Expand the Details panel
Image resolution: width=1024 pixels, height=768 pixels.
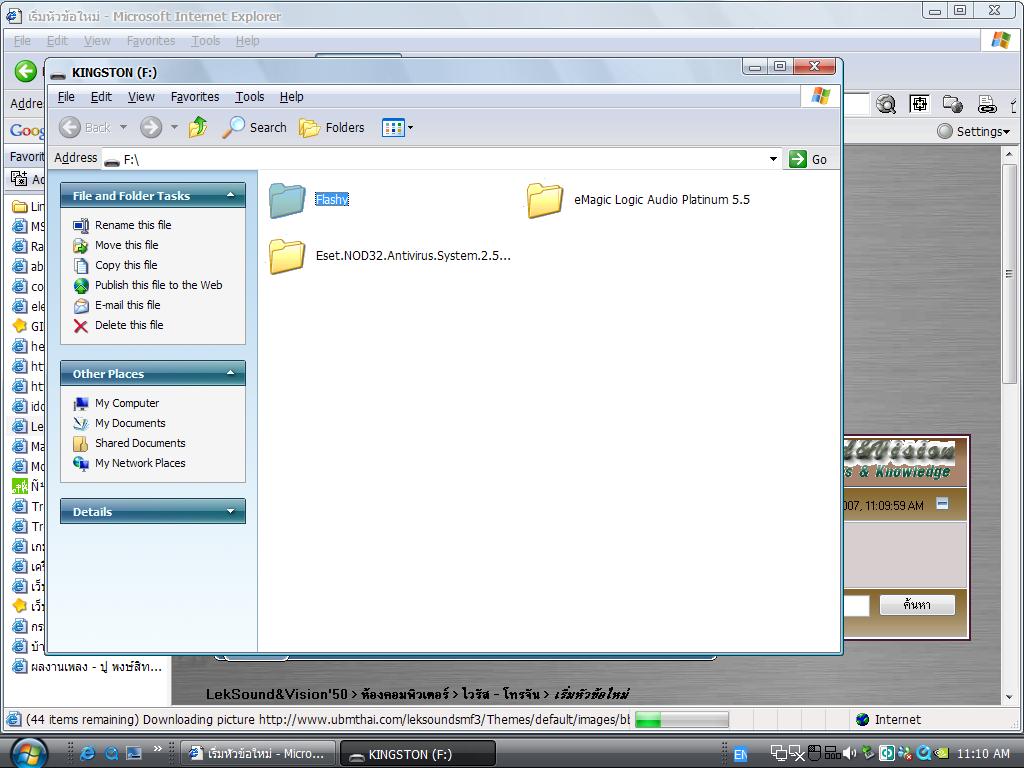[x=231, y=511]
